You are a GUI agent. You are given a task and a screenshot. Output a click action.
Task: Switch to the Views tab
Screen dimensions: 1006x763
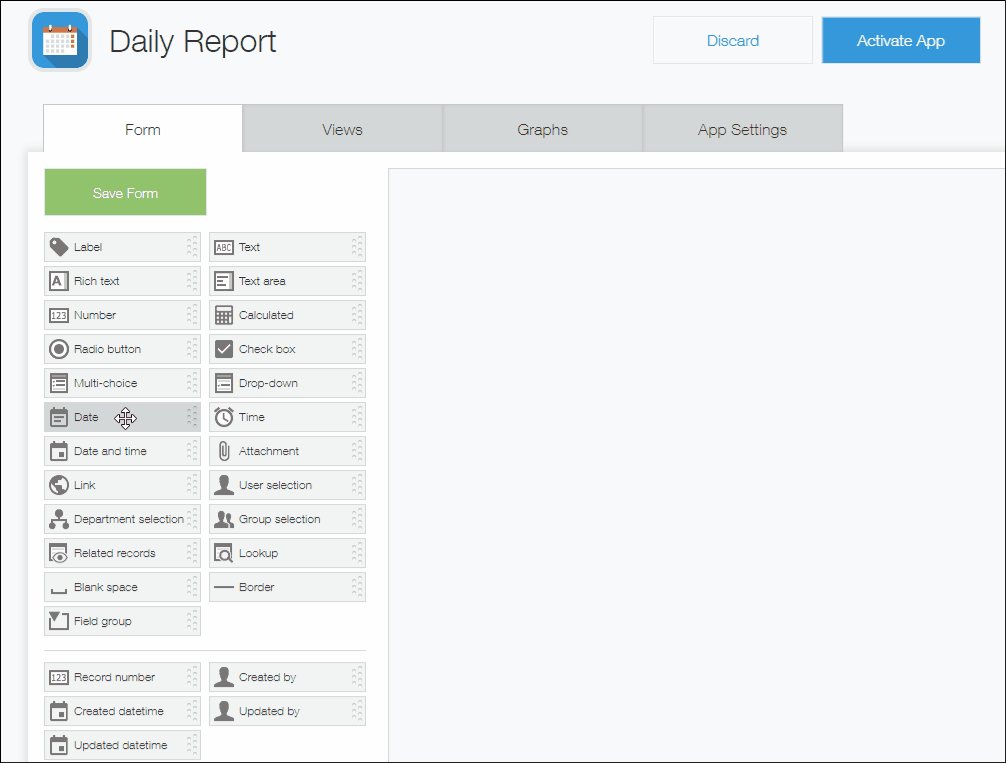(342, 129)
